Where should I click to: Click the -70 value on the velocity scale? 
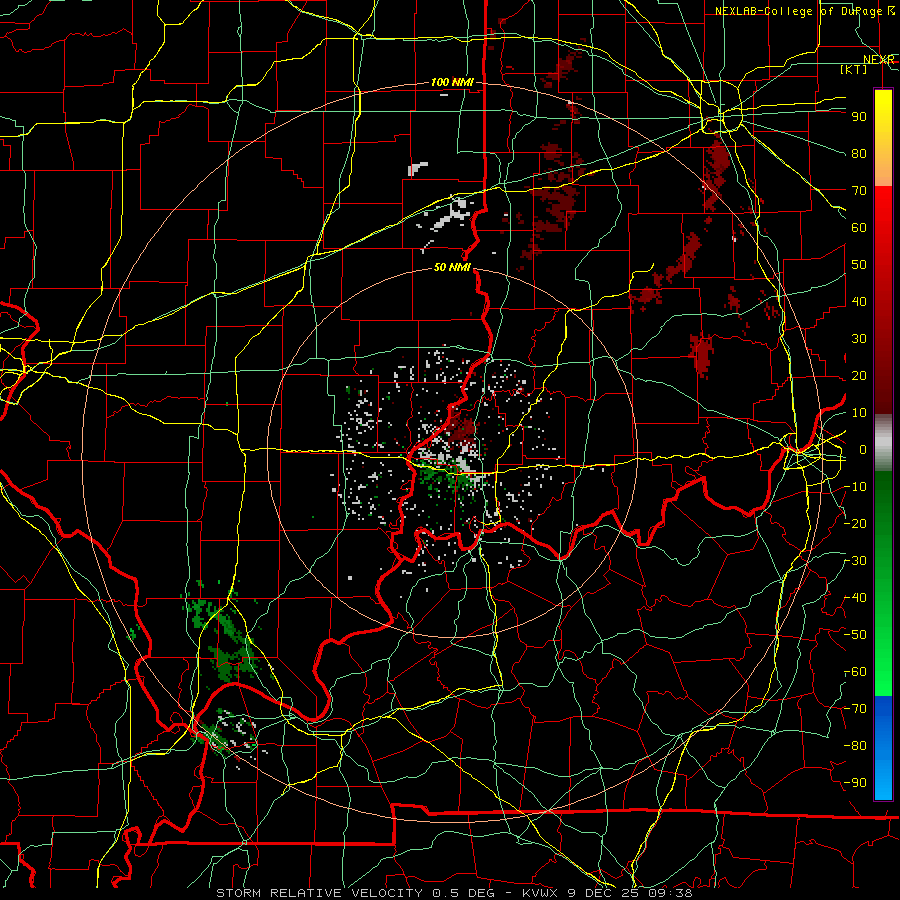tap(856, 709)
